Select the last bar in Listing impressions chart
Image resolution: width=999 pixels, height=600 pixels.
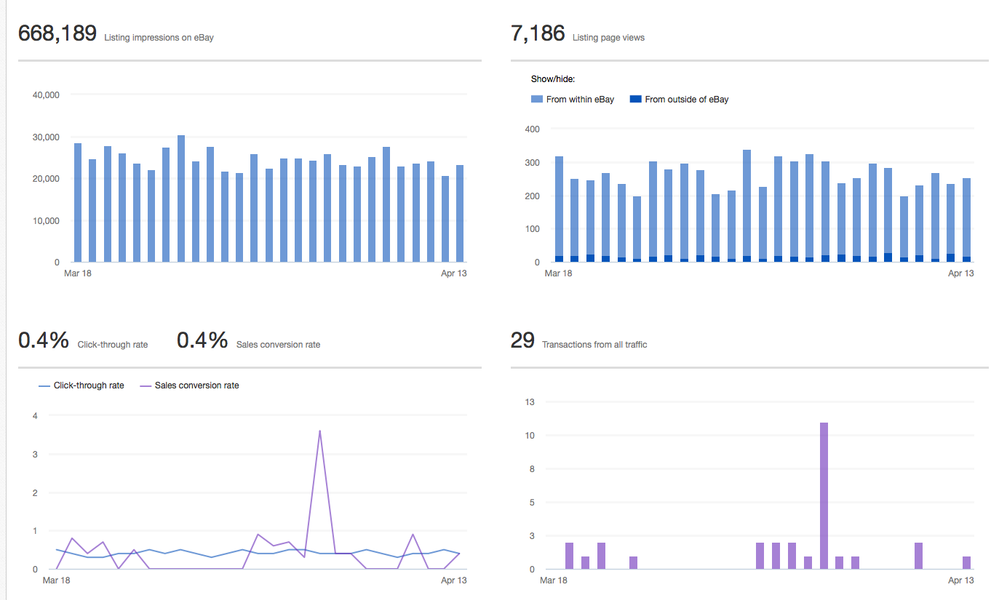point(460,214)
